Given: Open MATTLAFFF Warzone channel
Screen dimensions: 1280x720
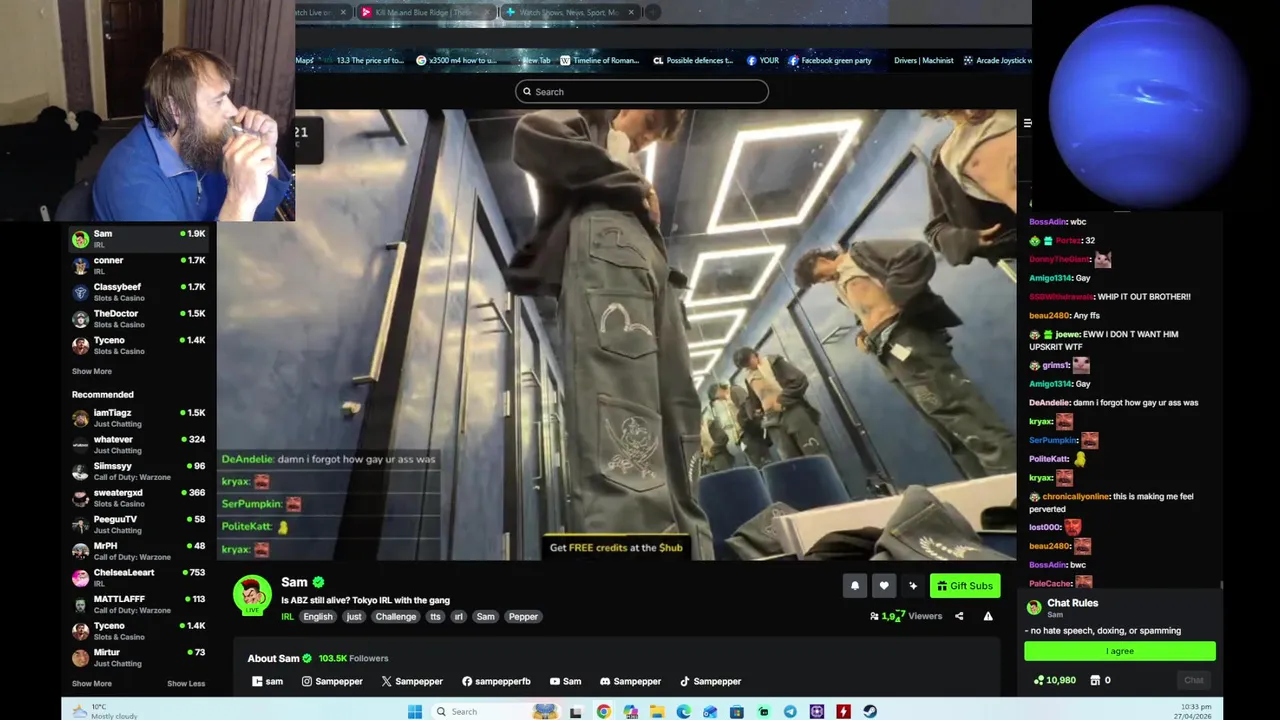Looking at the screenshot, I should pyautogui.click(x=139, y=604).
